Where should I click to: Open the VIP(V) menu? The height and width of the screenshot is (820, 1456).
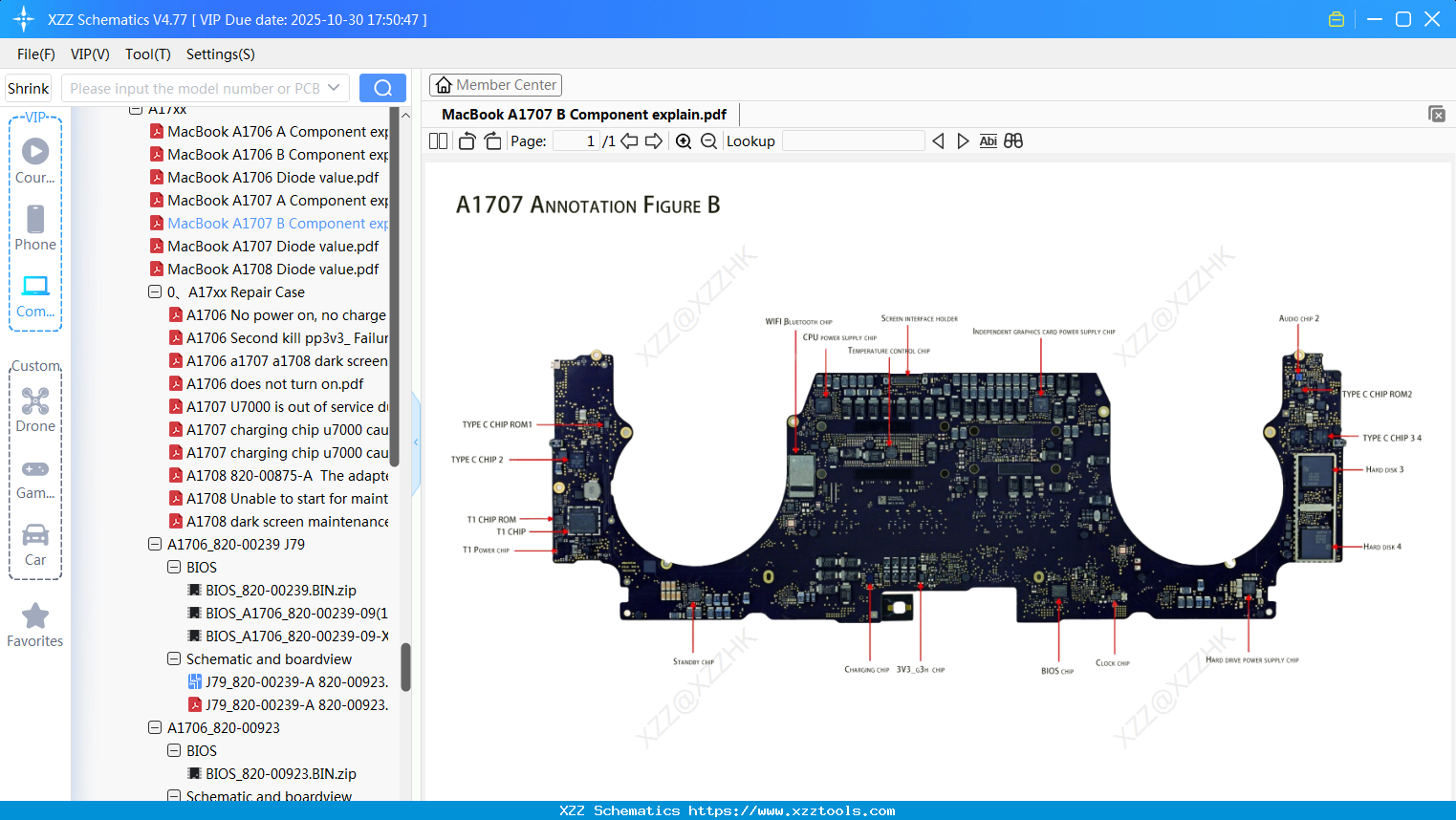[x=90, y=54]
